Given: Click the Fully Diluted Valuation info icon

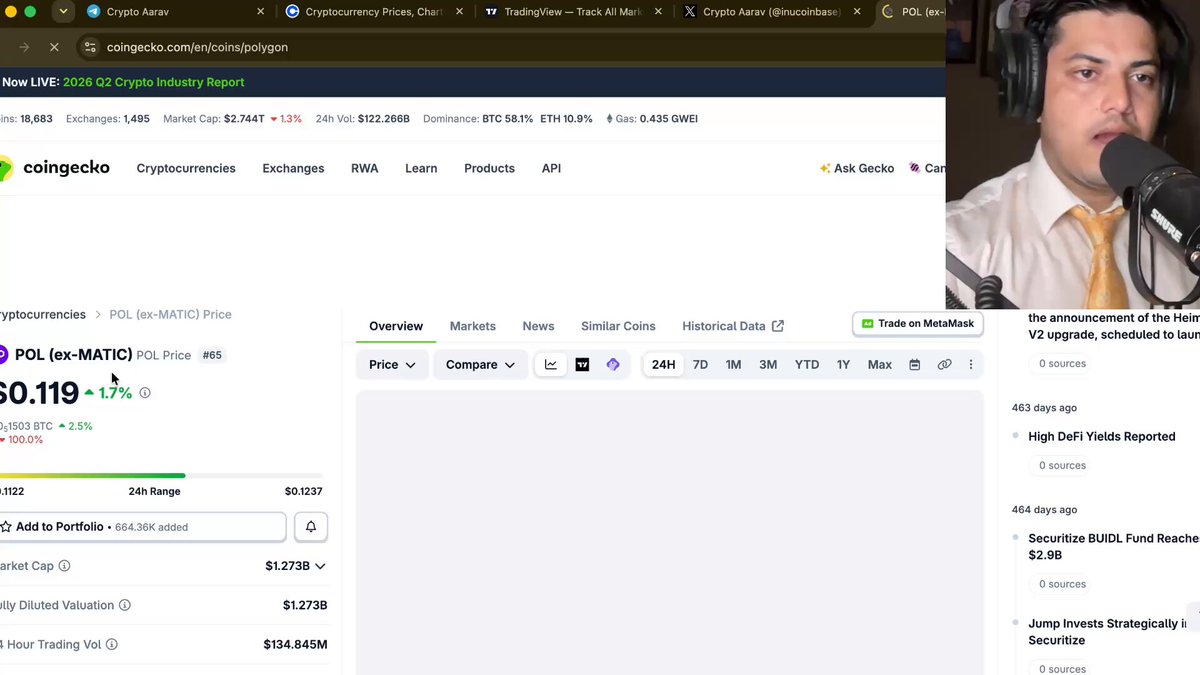Looking at the screenshot, I should (125, 605).
